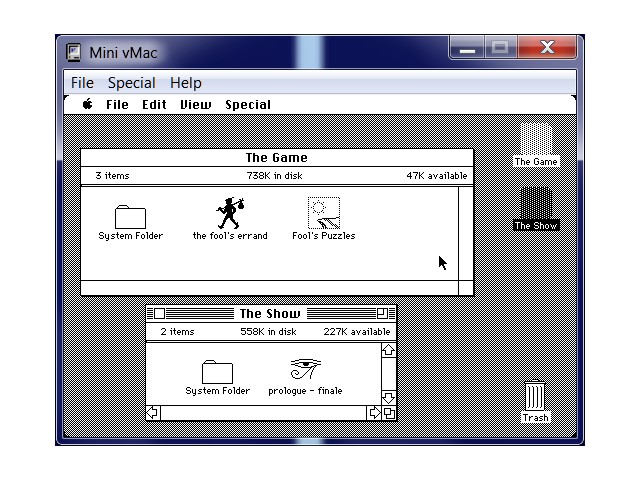Open Mini vMac's File menu

click(x=82, y=83)
